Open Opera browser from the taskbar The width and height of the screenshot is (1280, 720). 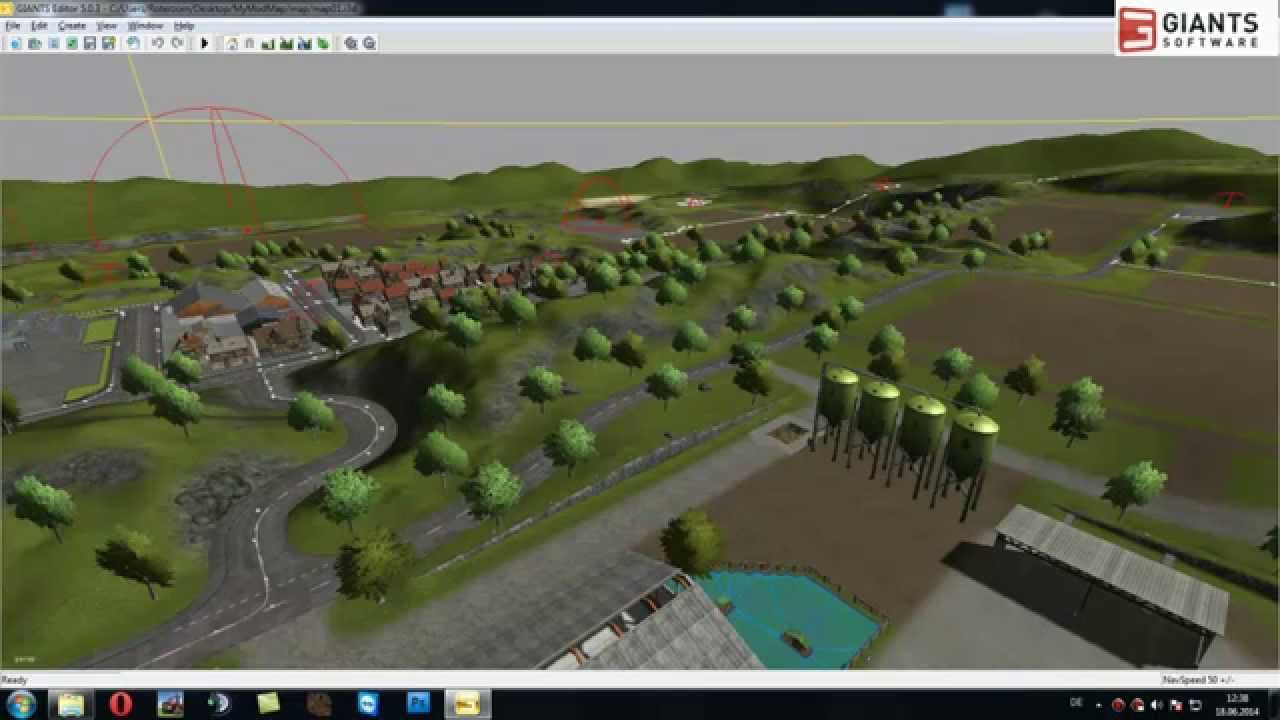(120, 704)
